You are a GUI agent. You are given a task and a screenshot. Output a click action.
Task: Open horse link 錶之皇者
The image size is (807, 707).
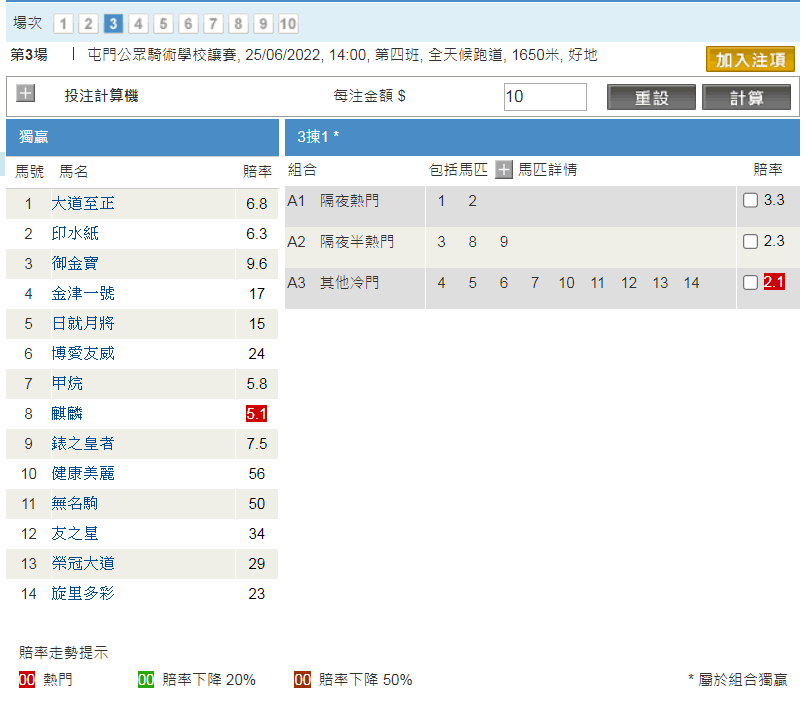[83, 444]
